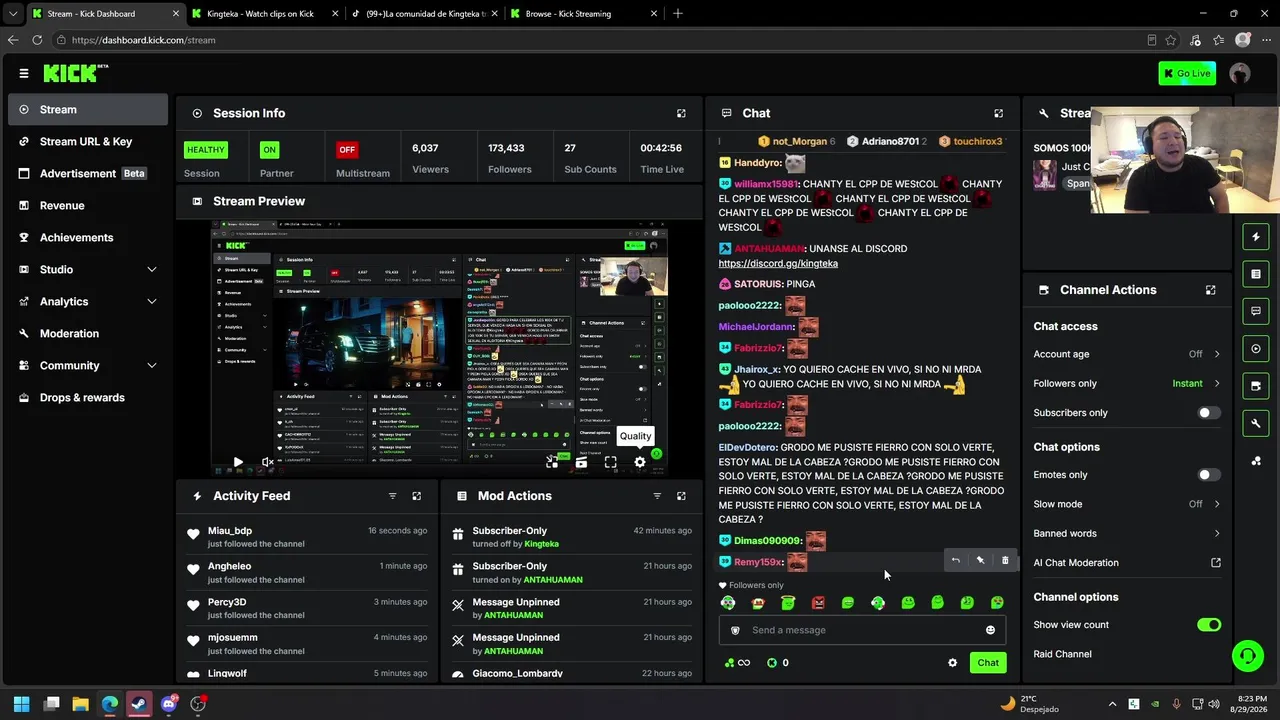Screen dimensions: 1280x720
Task: Open Kingteka link in Mod Actions
Action: click(542, 544)
